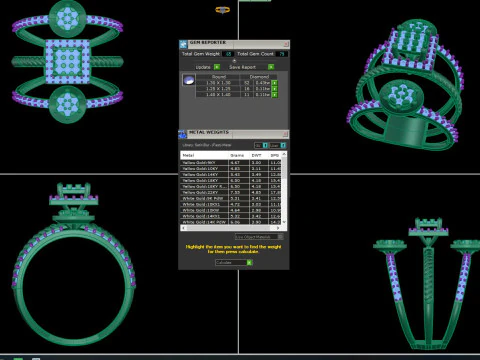Close the Metal Weights panel
480x360 pixels.
[x=285, y=134]
